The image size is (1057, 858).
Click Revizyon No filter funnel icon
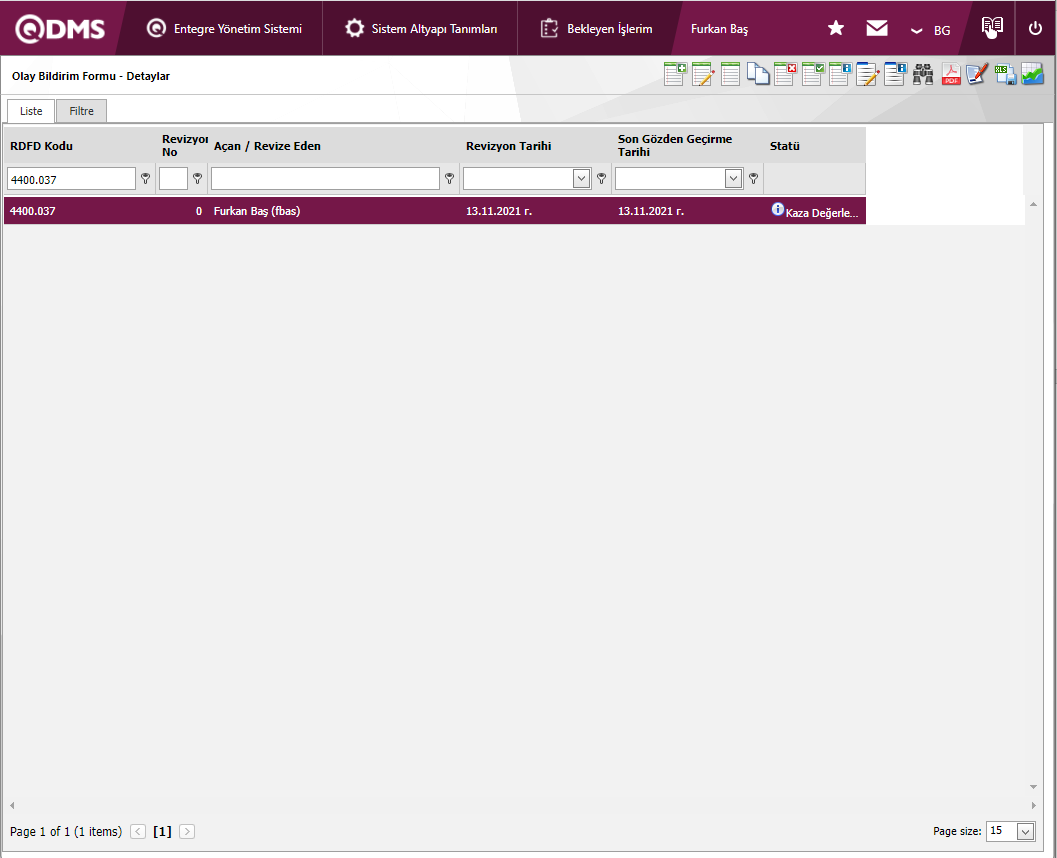[x=198, y=179]
